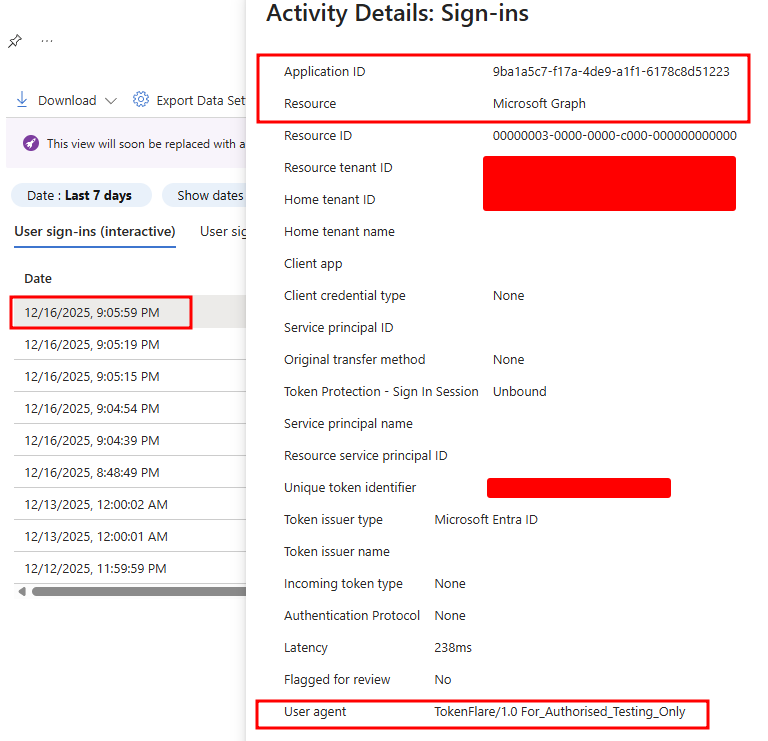Screen dimensions: 768x741
Task: Switch to the second User sign-ins tab
Action: (222, 231)
